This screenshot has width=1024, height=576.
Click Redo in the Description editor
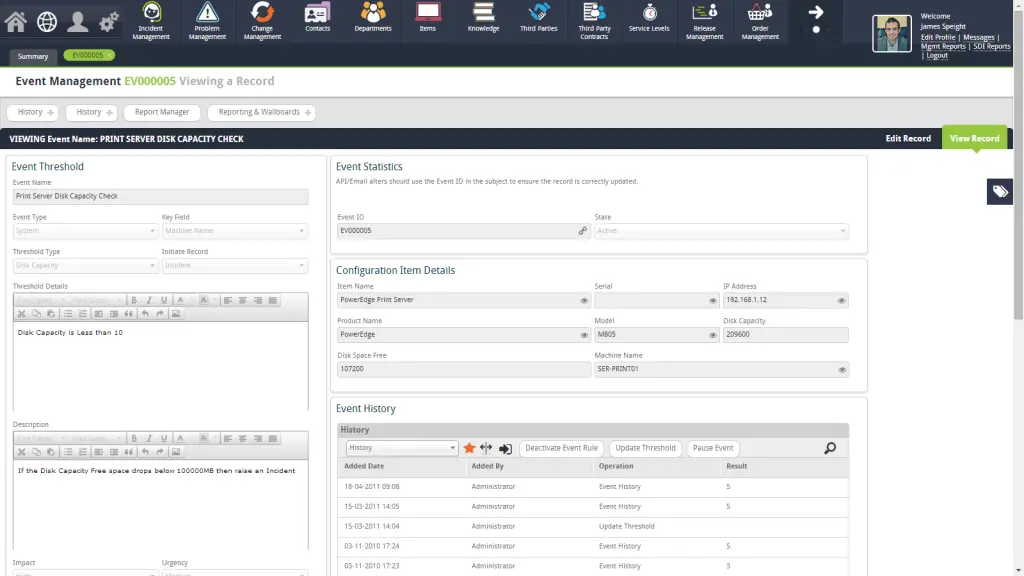coord(160,452)
